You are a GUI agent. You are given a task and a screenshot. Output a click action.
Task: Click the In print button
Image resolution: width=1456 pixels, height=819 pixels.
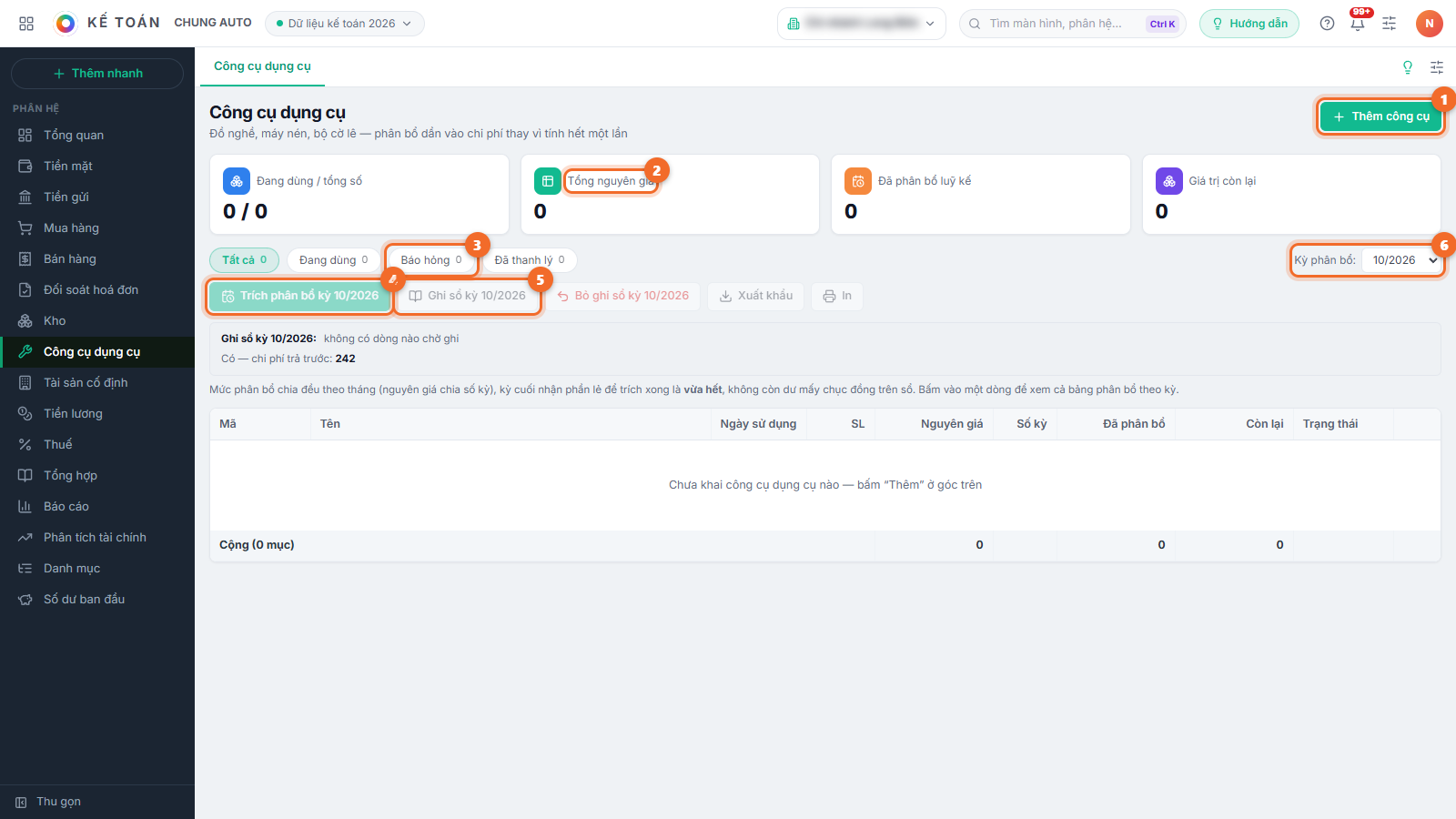tap(837, 296)
